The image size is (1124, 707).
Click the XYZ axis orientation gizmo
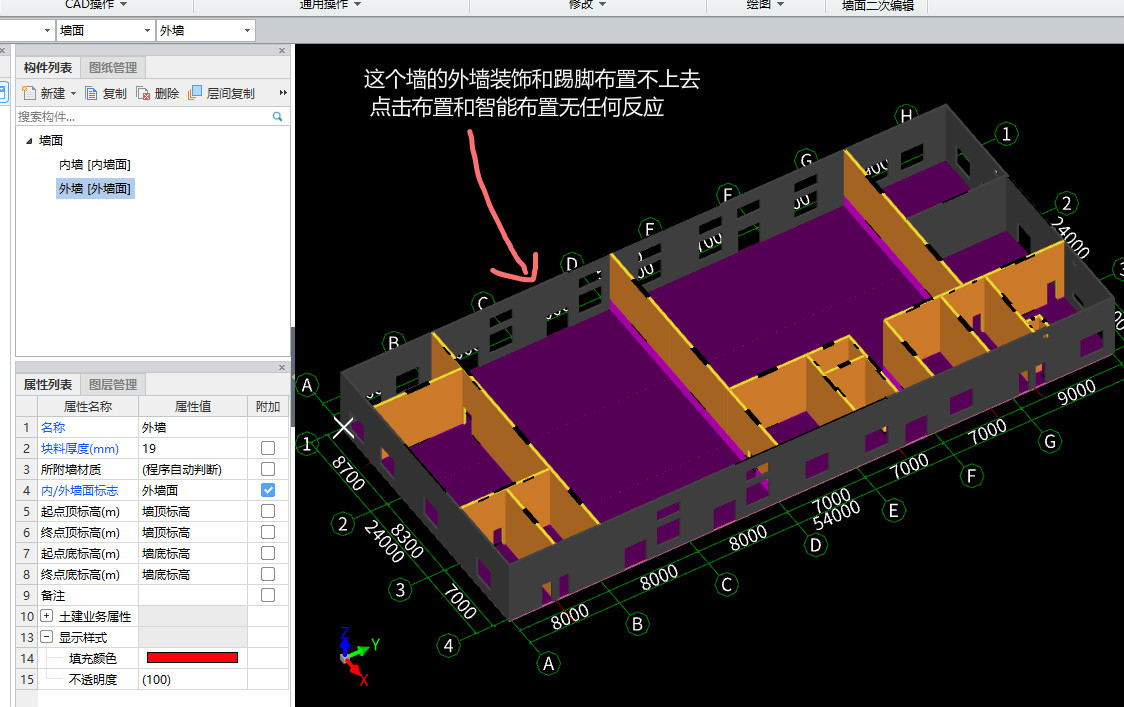357,654
